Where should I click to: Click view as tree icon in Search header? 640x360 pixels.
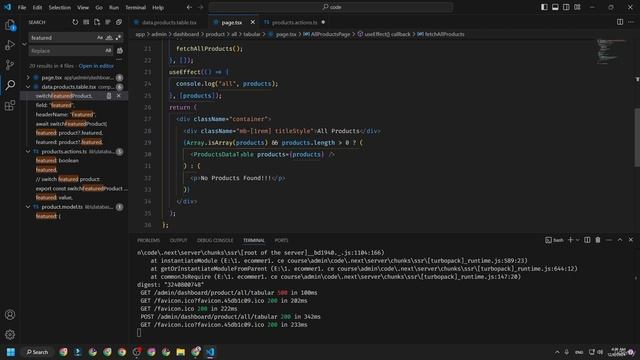point(108,22)
